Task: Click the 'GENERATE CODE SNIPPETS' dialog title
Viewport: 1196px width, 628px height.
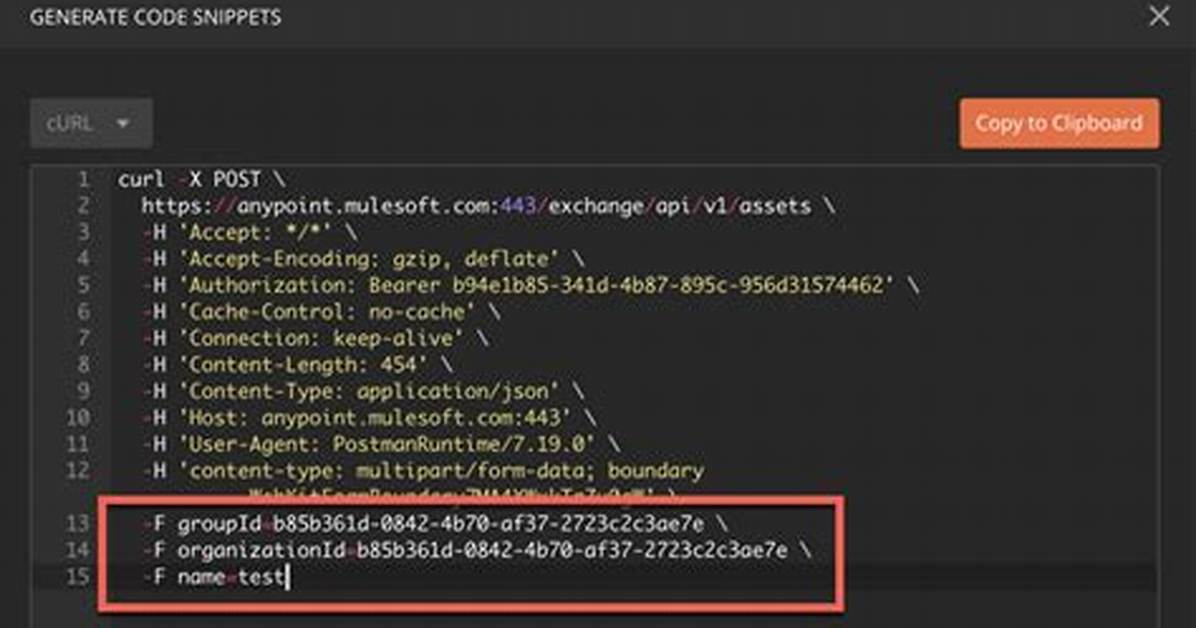Action: (156, 17)
